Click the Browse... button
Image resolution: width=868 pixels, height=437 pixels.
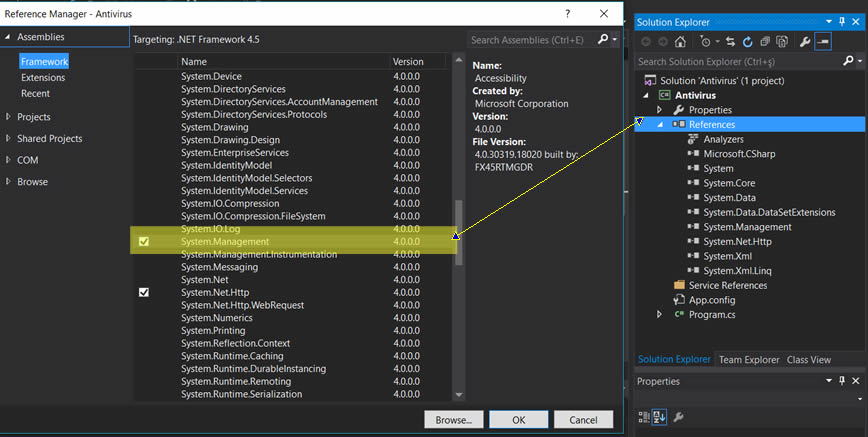tap(454, 420)
